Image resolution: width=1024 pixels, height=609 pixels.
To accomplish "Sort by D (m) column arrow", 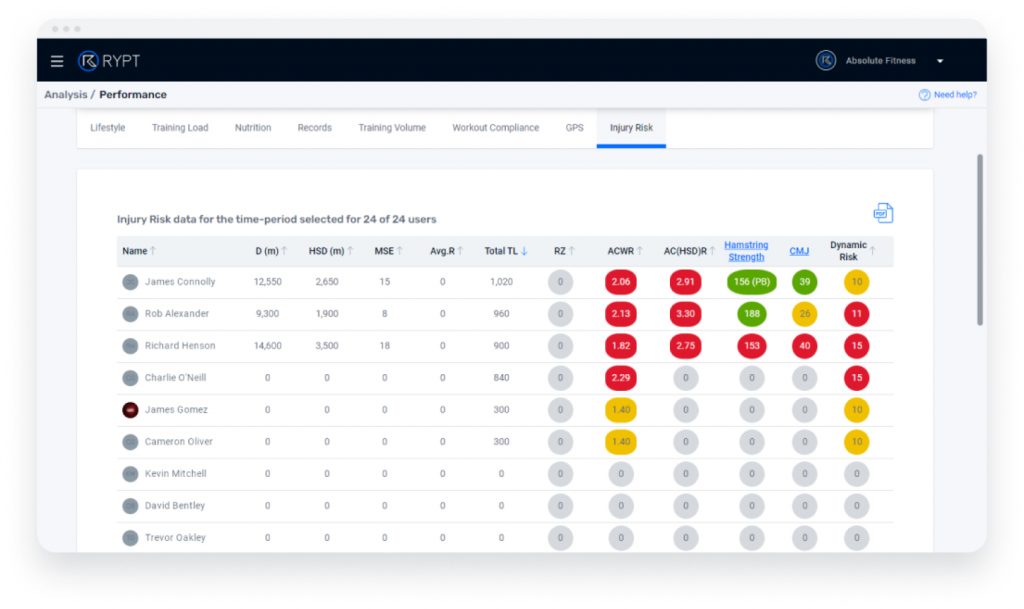I will [x=284, y=251].
